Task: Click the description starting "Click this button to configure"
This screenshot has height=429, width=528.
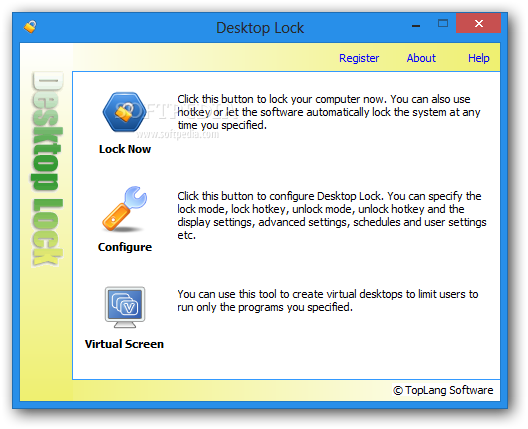Action: coord(332,216)
